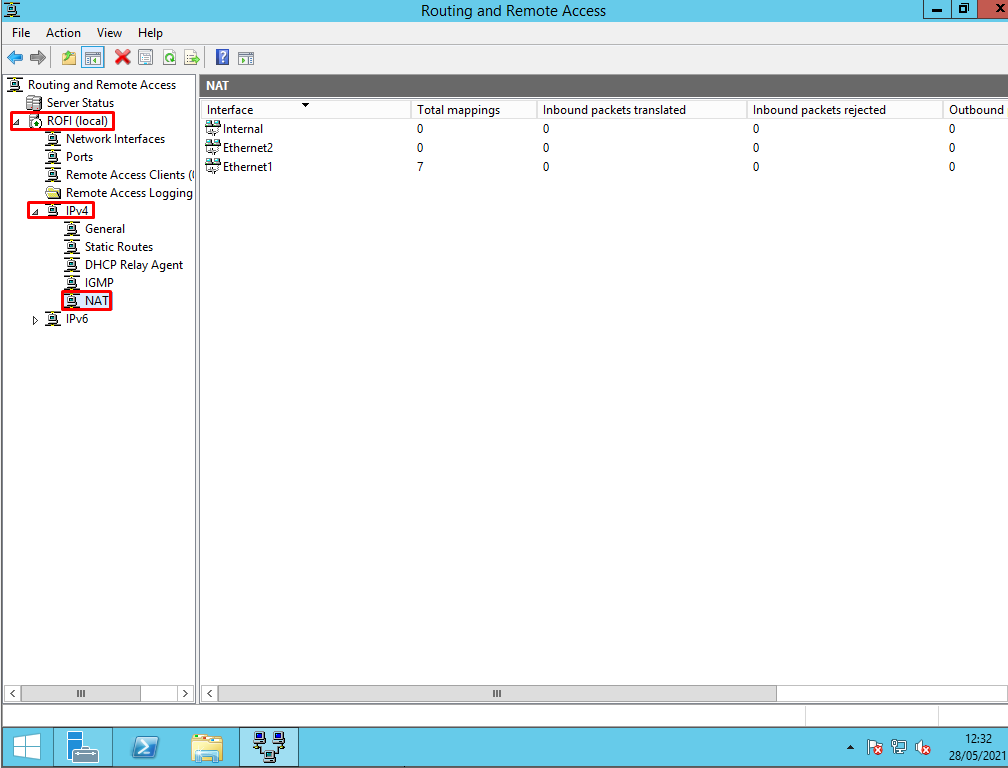Launch PowerShell from the taskbar
1008x768 pixels.
click(x=145, y=747)
